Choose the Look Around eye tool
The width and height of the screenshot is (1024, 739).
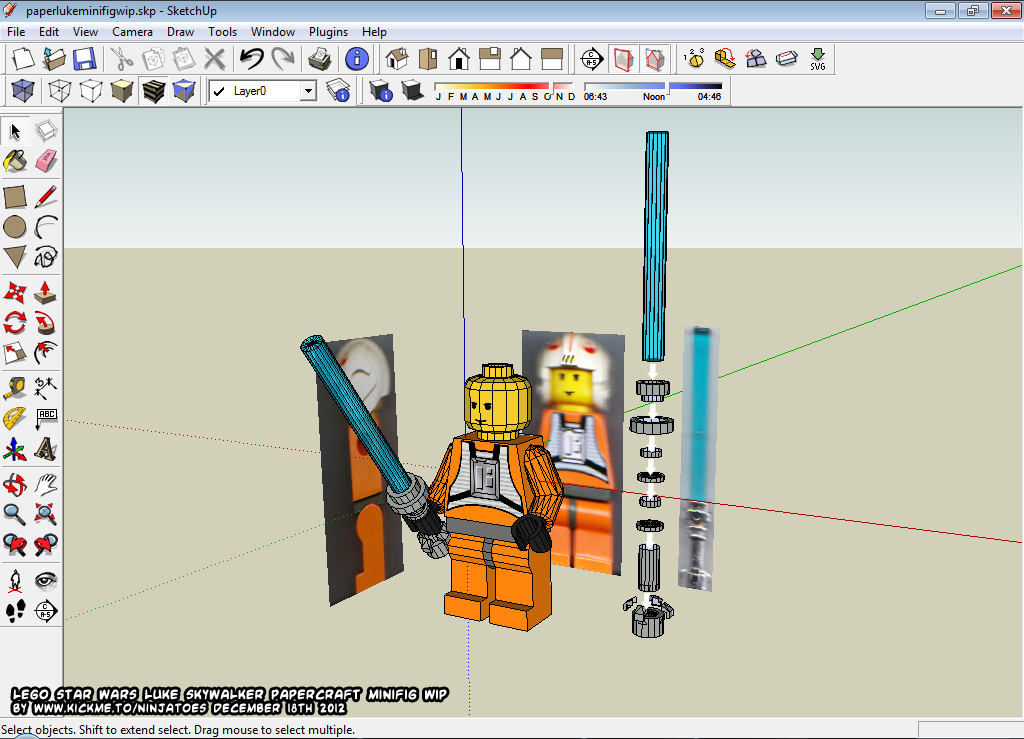(46, 580)
